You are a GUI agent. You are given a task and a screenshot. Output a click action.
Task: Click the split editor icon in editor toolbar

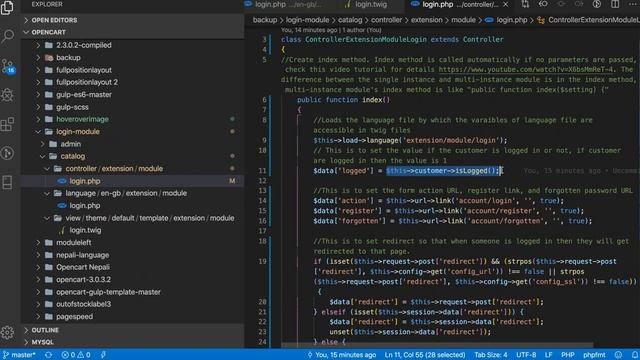(615, 4)
